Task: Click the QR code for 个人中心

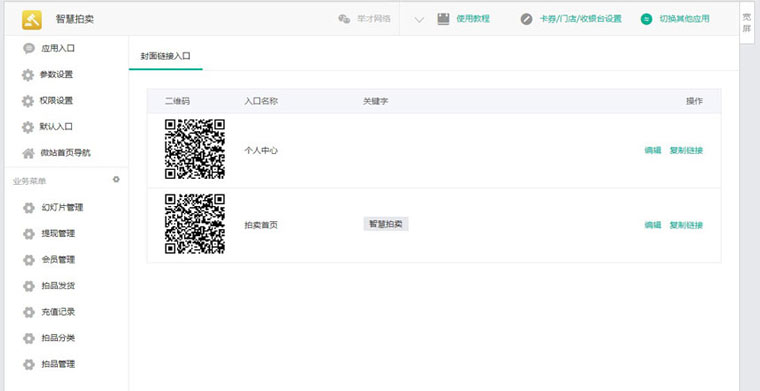Action: click(x=195, y=149)
